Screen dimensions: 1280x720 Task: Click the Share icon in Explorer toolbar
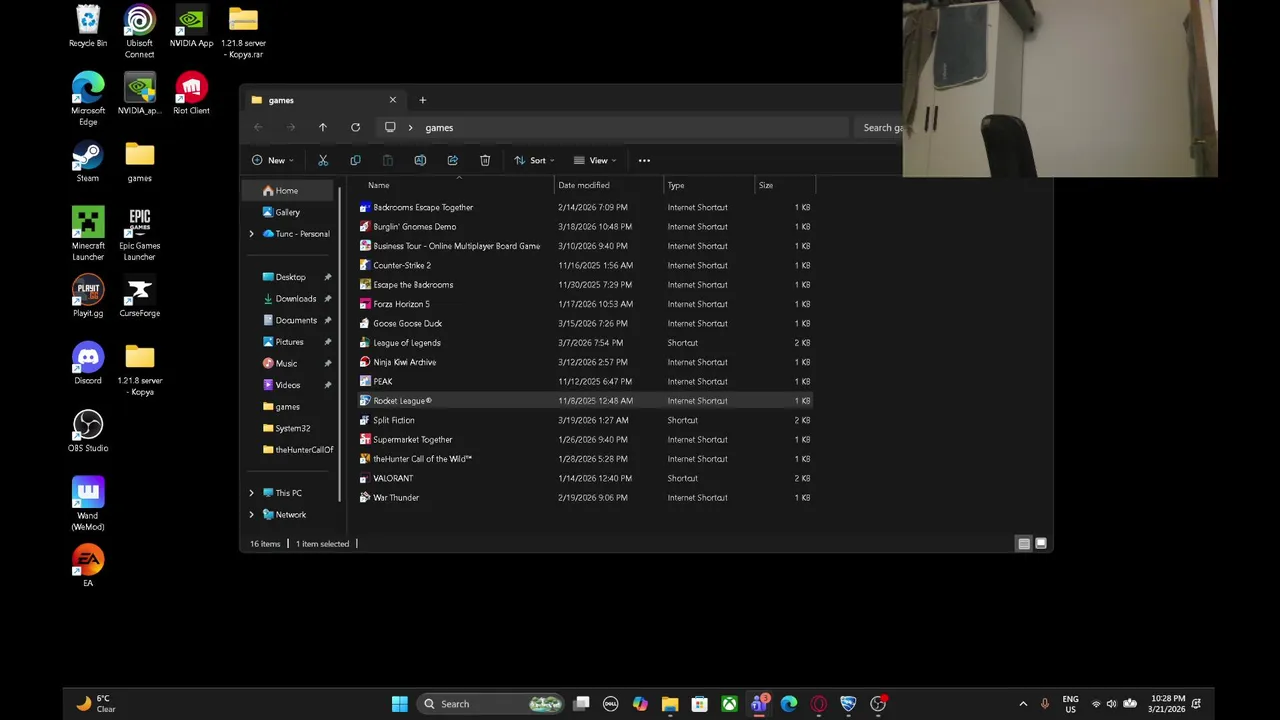[x=452, y=160]
